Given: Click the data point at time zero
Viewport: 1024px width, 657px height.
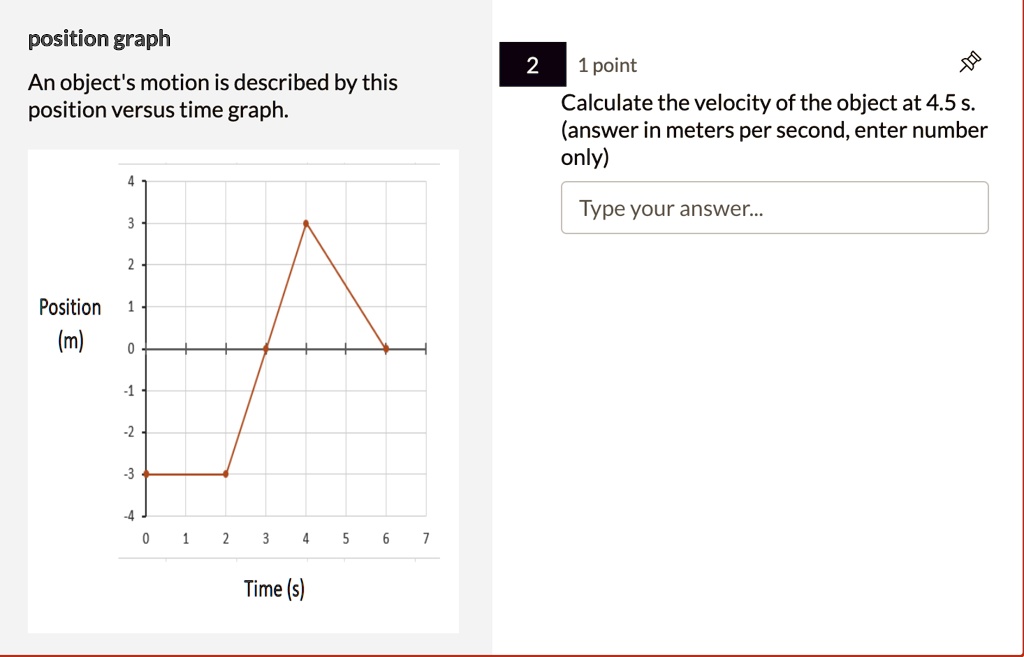Looking at the screenshot, I should click(146, 474).
